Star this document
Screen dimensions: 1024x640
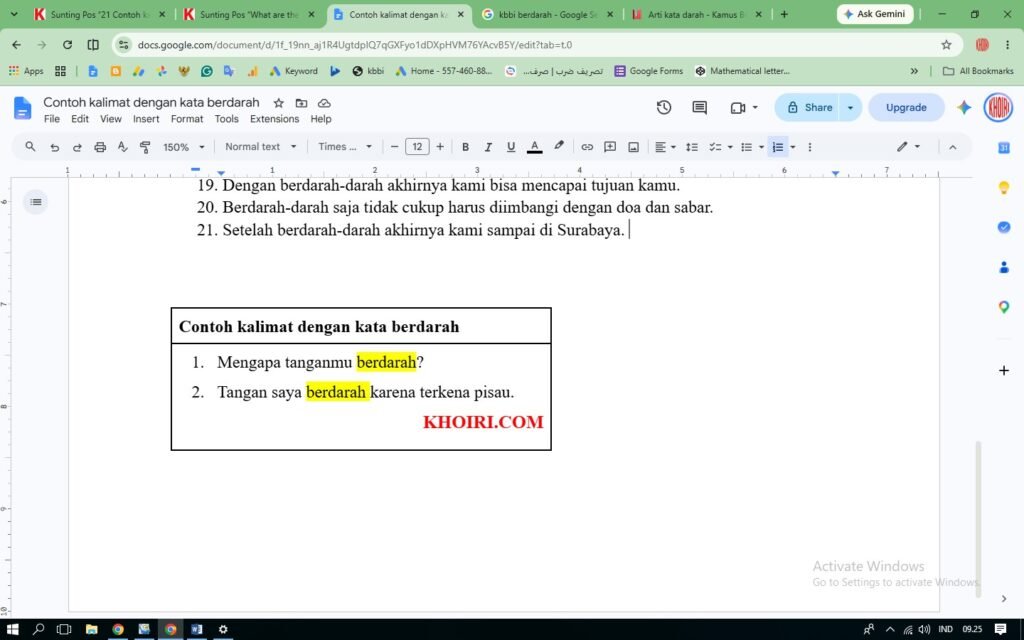pos(278,103)
